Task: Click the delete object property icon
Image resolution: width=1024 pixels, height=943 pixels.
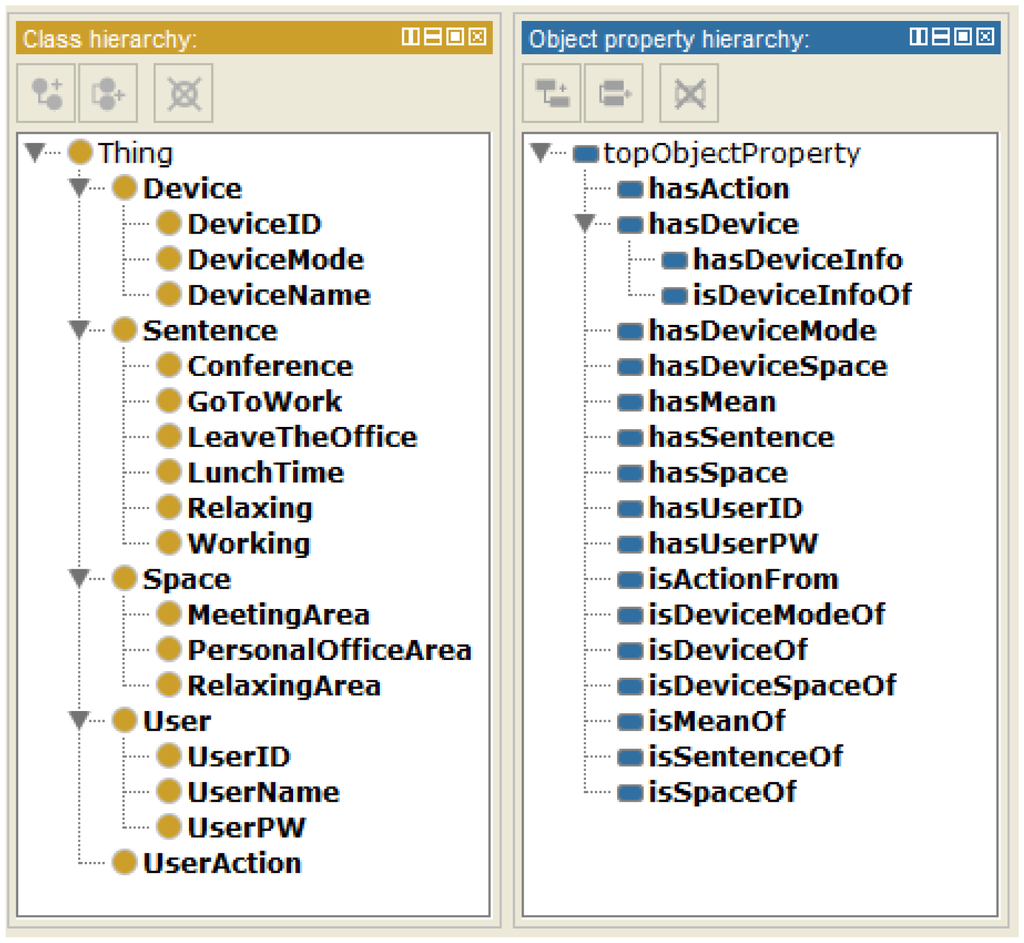Action: [x=689, y=95]
